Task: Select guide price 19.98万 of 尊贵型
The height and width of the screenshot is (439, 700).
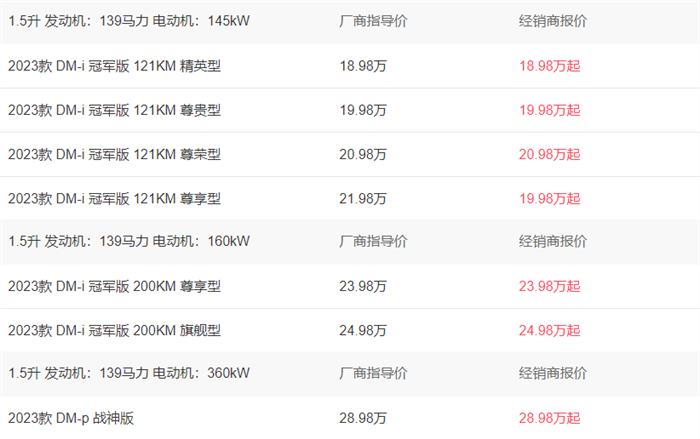Action: tap(363, 110)
